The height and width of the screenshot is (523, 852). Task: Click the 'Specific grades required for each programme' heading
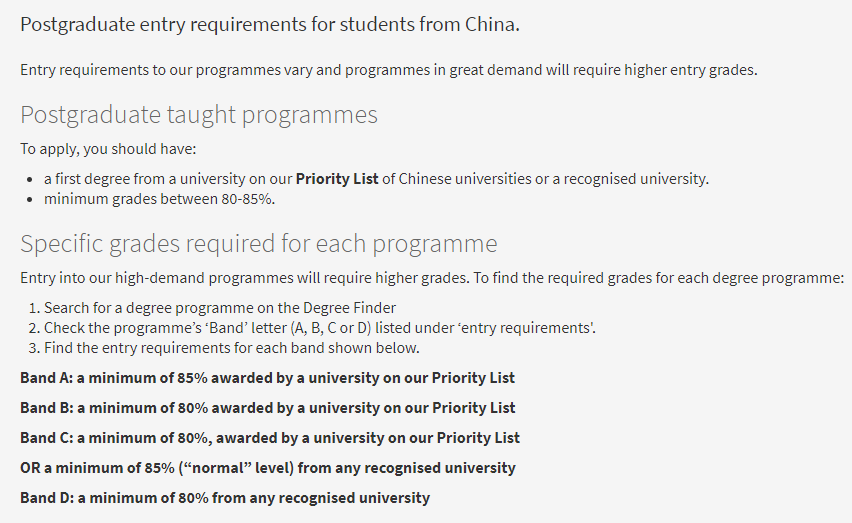point(258,244)
